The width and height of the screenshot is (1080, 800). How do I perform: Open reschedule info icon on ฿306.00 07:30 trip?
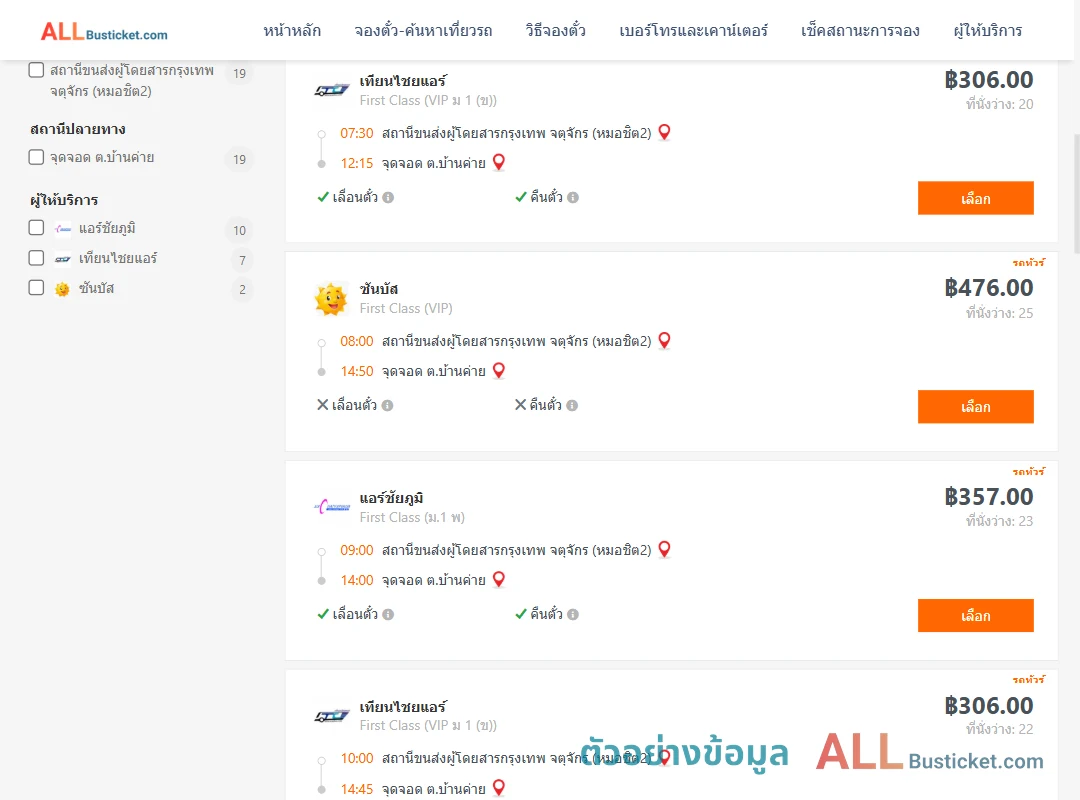pos(388,198)
